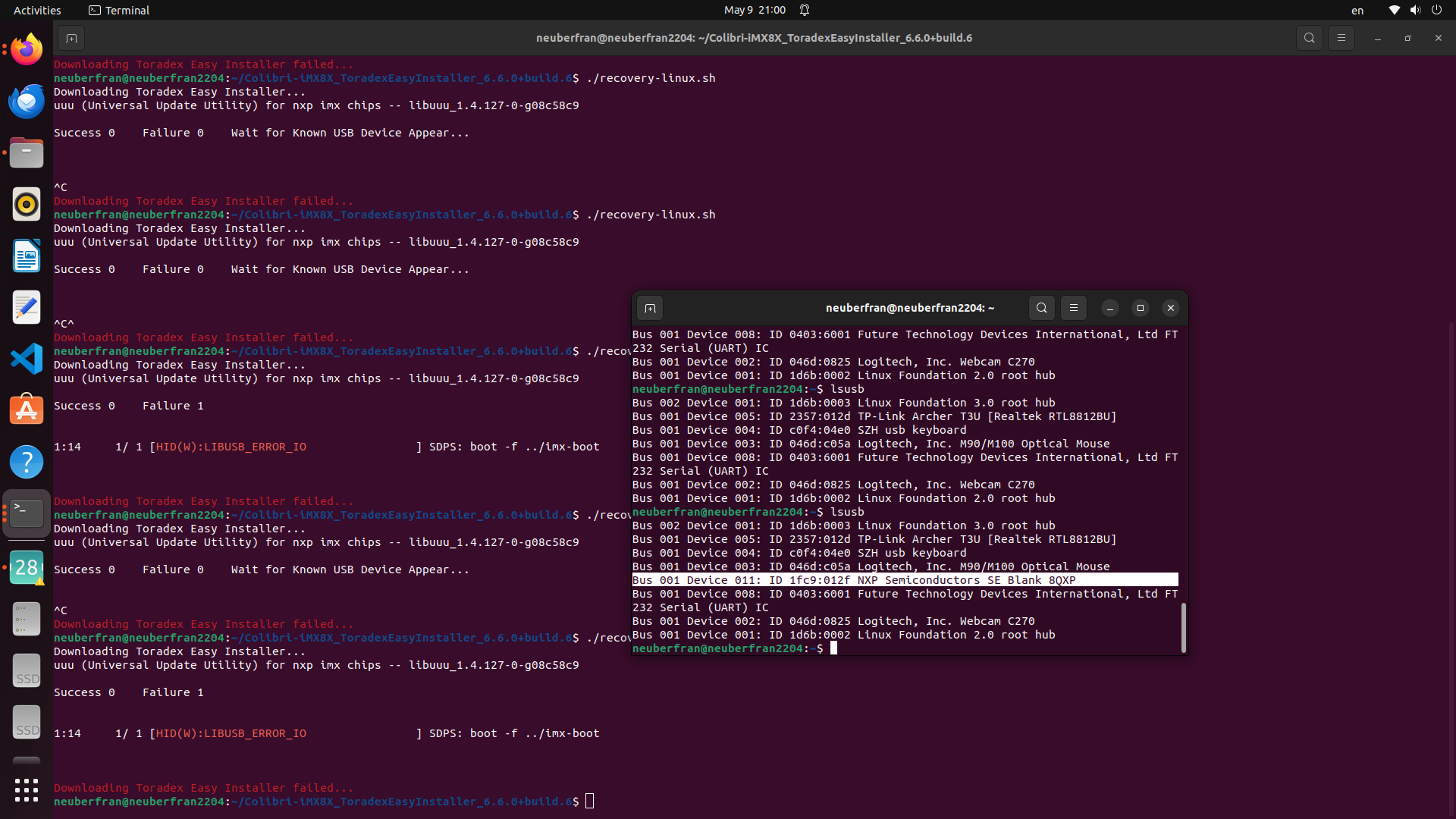Launch Thunderbird mail from the dock
The width and height of the screenshot is (1456, 819).
[27, 102]
